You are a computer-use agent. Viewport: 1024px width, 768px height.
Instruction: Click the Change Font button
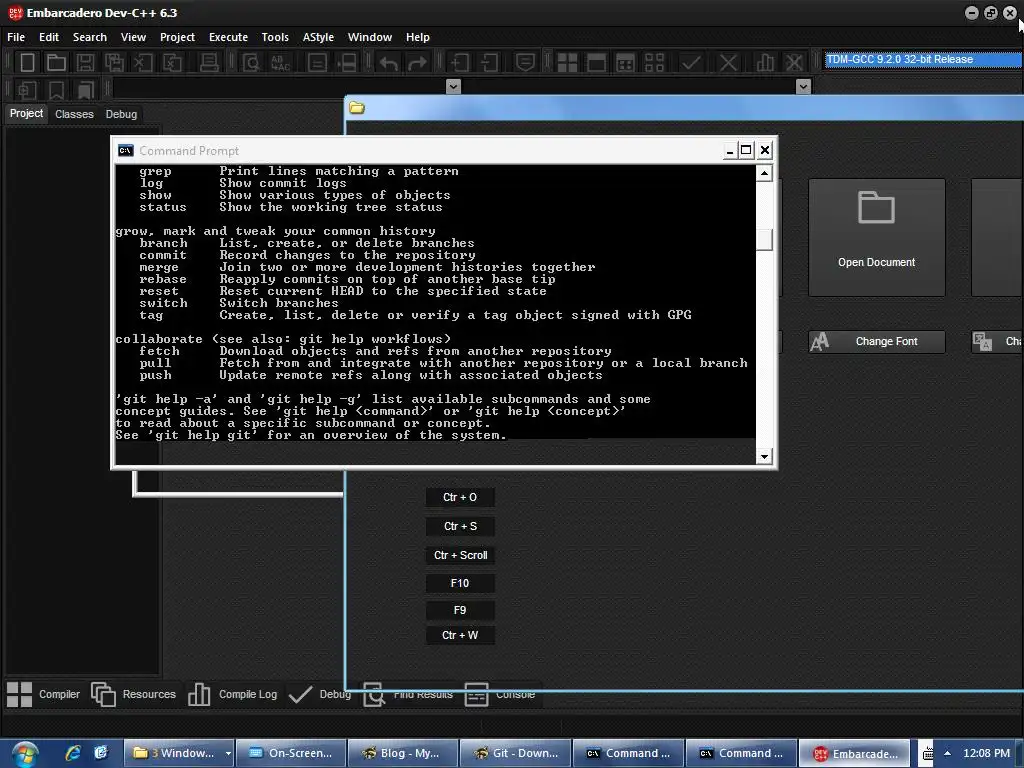(876, 342)
